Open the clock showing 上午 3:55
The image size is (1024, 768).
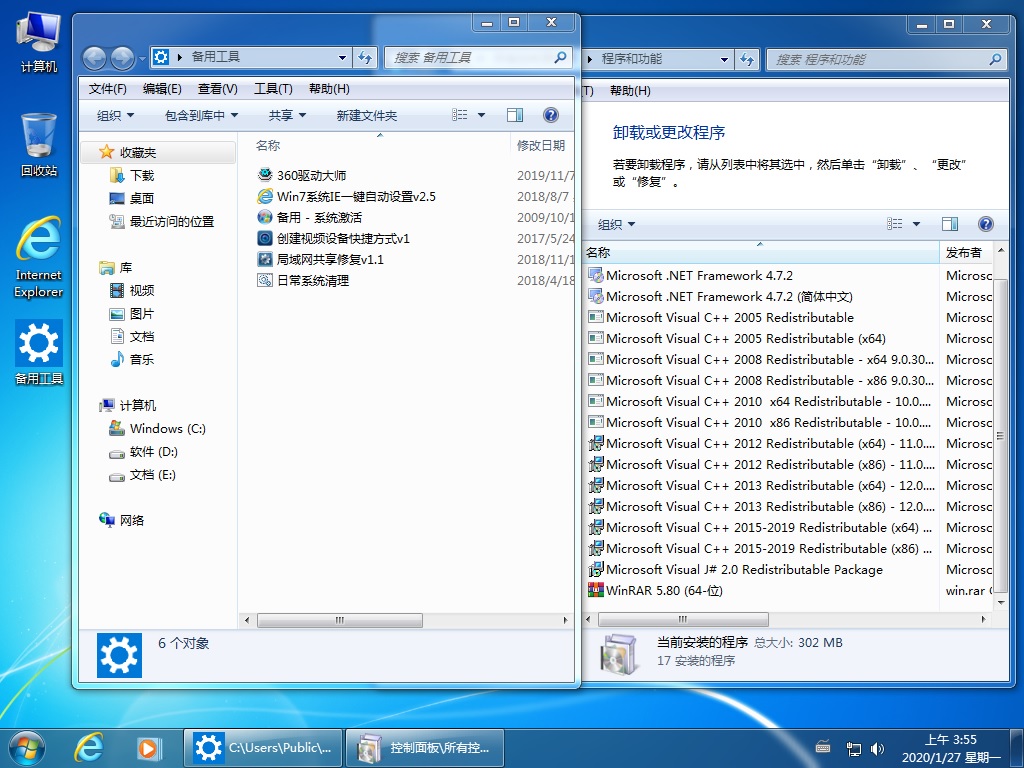950,748
